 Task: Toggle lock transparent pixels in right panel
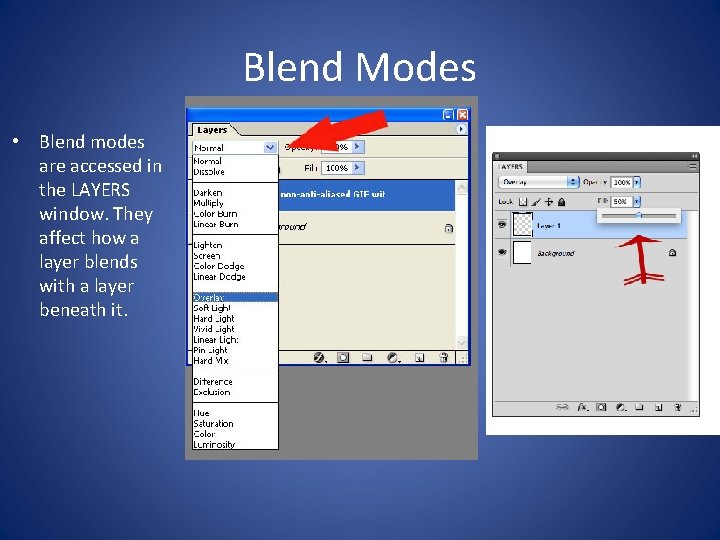click(523, 202)
